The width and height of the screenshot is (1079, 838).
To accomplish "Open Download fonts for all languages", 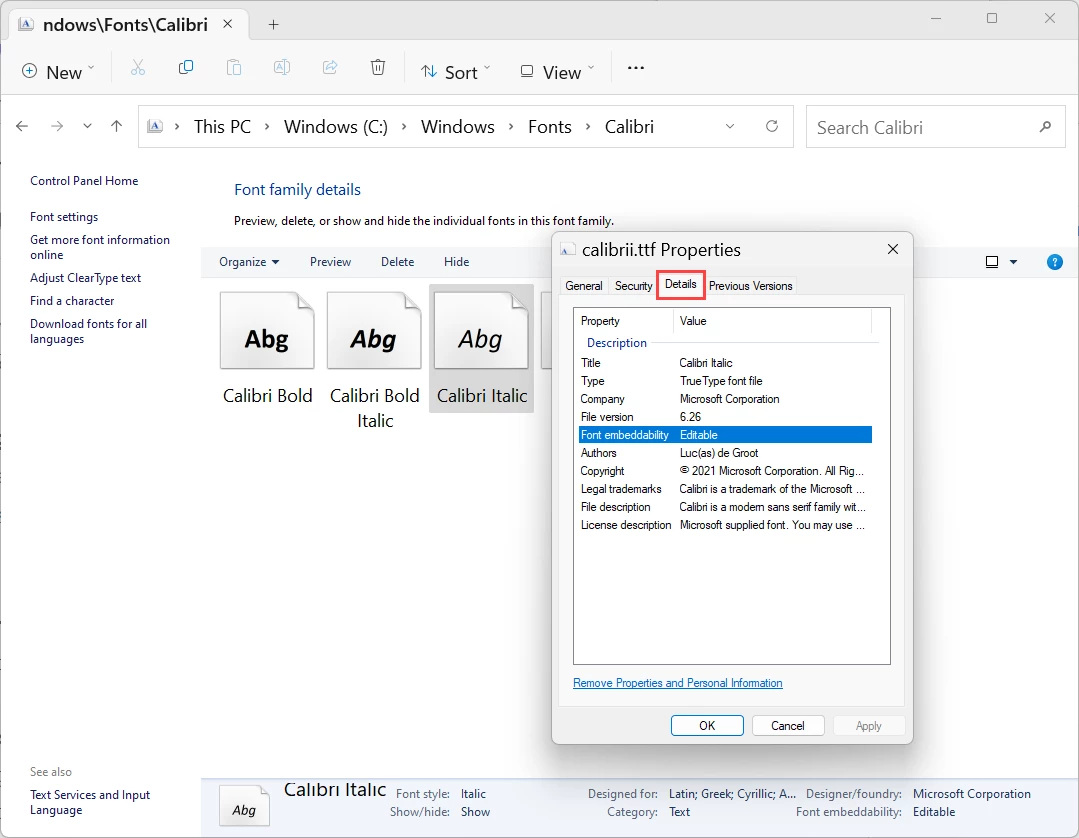I will pos(88,331).
